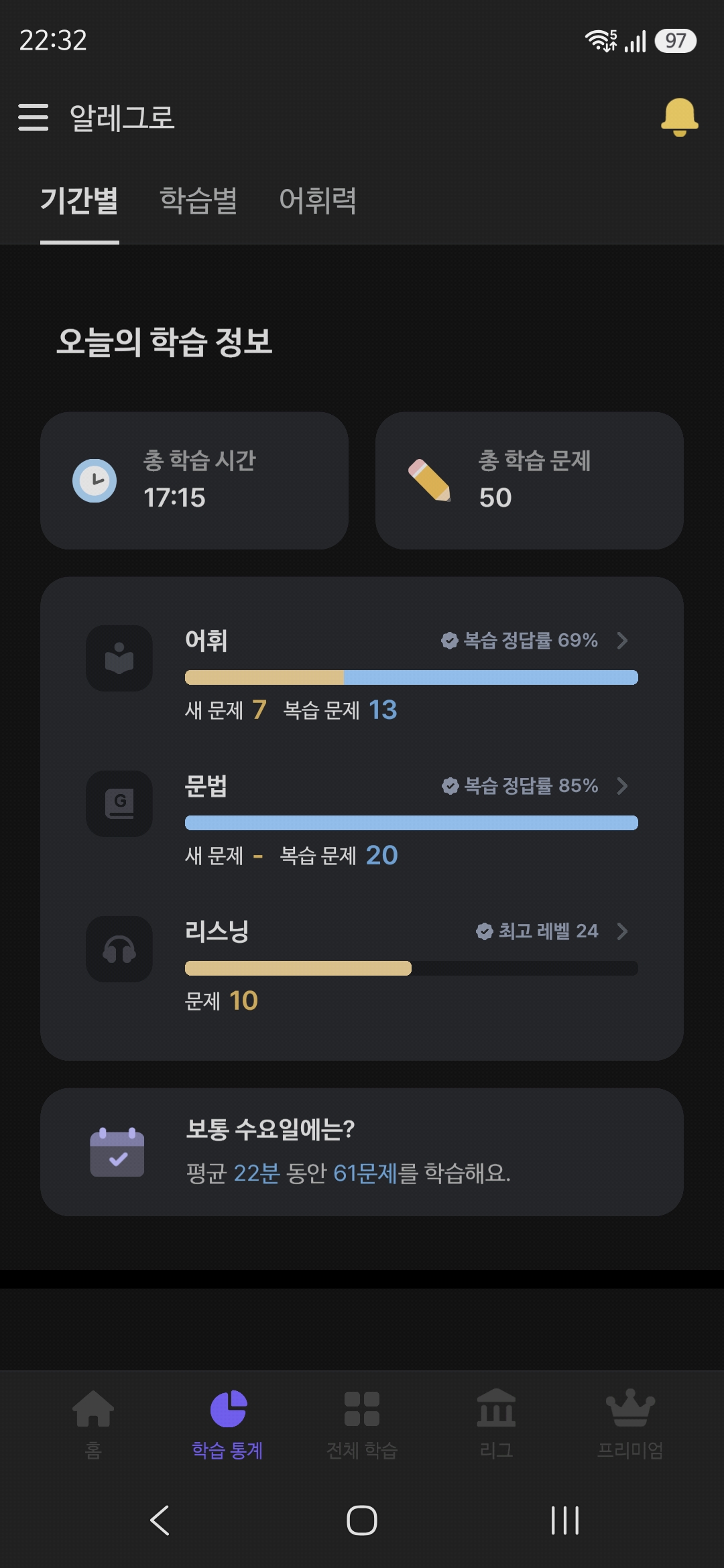Viewport: 724px width, 1568px height.
Task: Tap Android back navigation button
Action: pyautogui.click(x=160, y=1520)
